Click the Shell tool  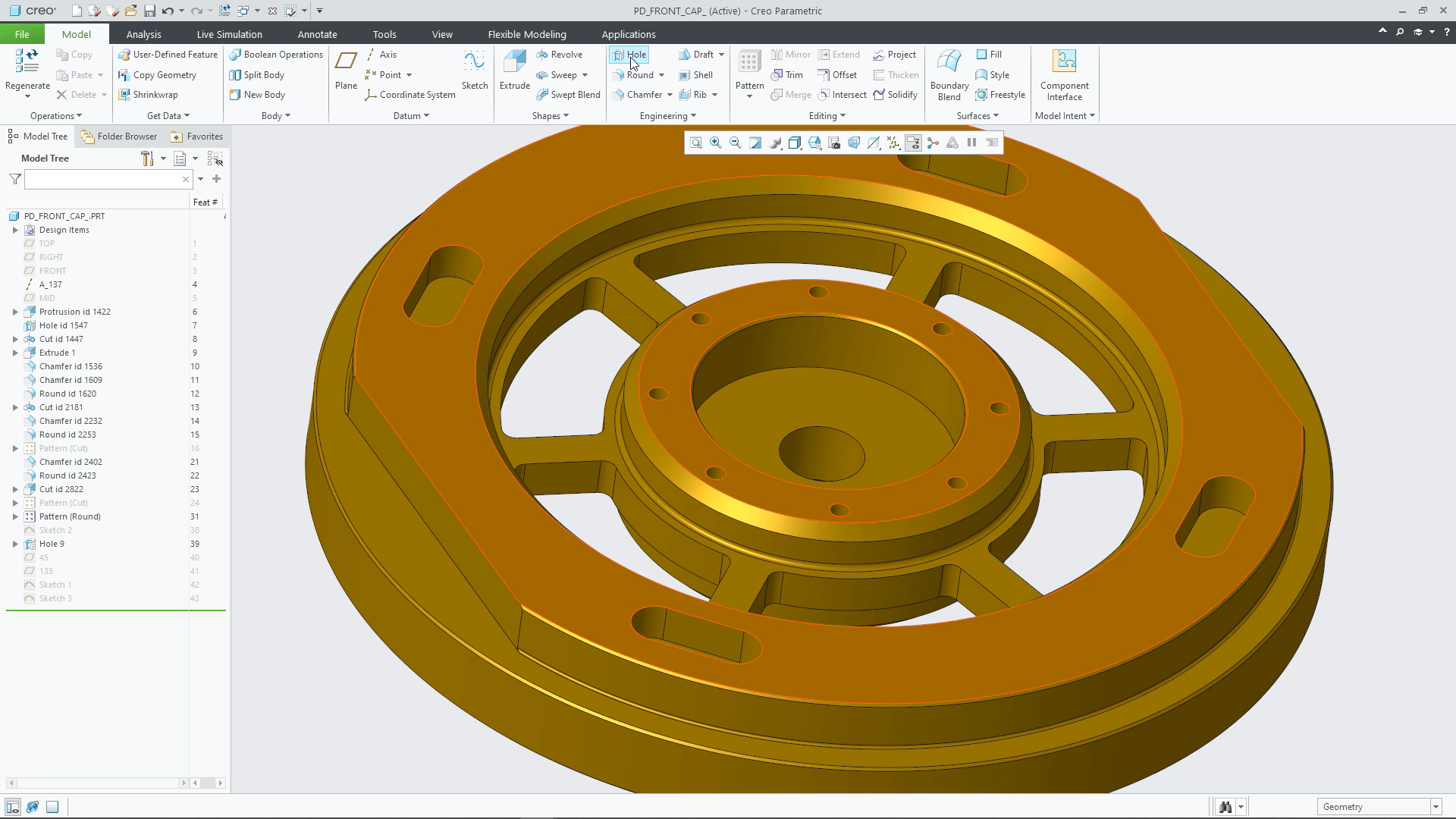point(695,75)
